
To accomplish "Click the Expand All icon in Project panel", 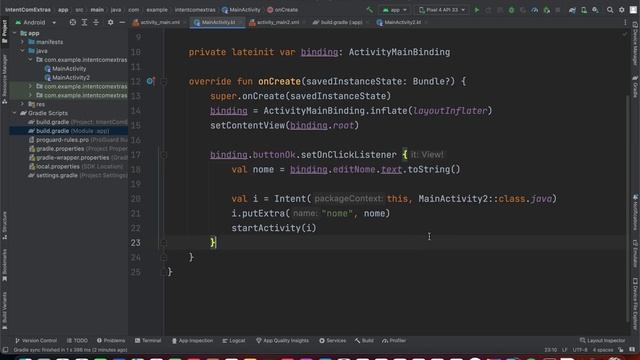I will tap(84, 22).
